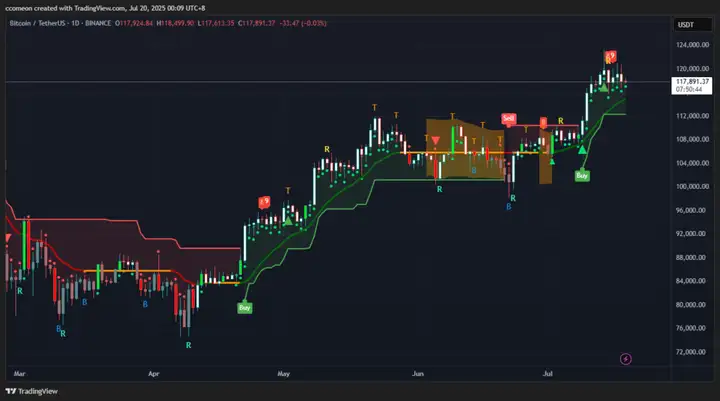Click the red down-triangle signal in June
This screenshot has width=720, height=401.
point(435,140)
